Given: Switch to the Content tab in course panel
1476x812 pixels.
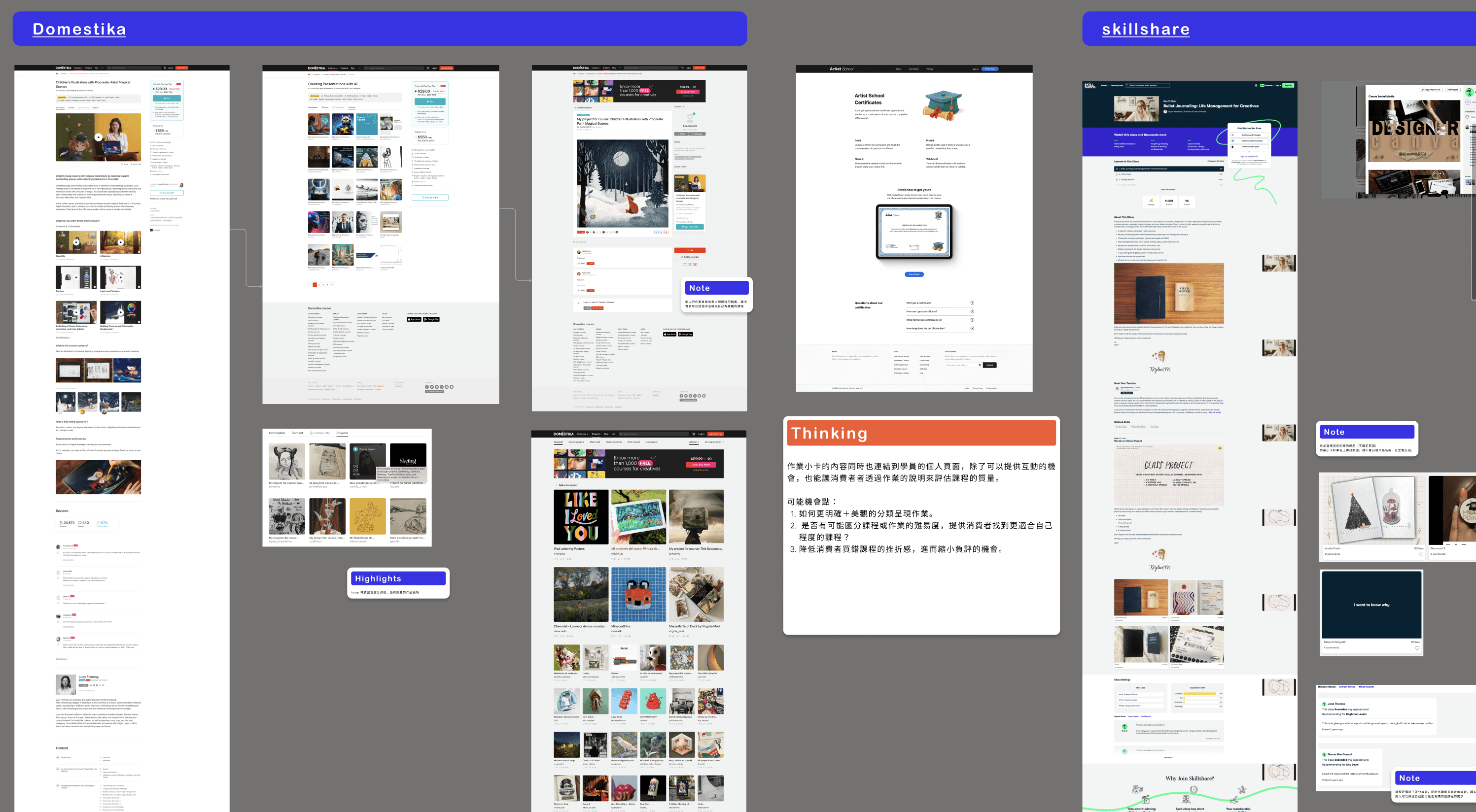Looking at the screenshot, I should 297,433.
